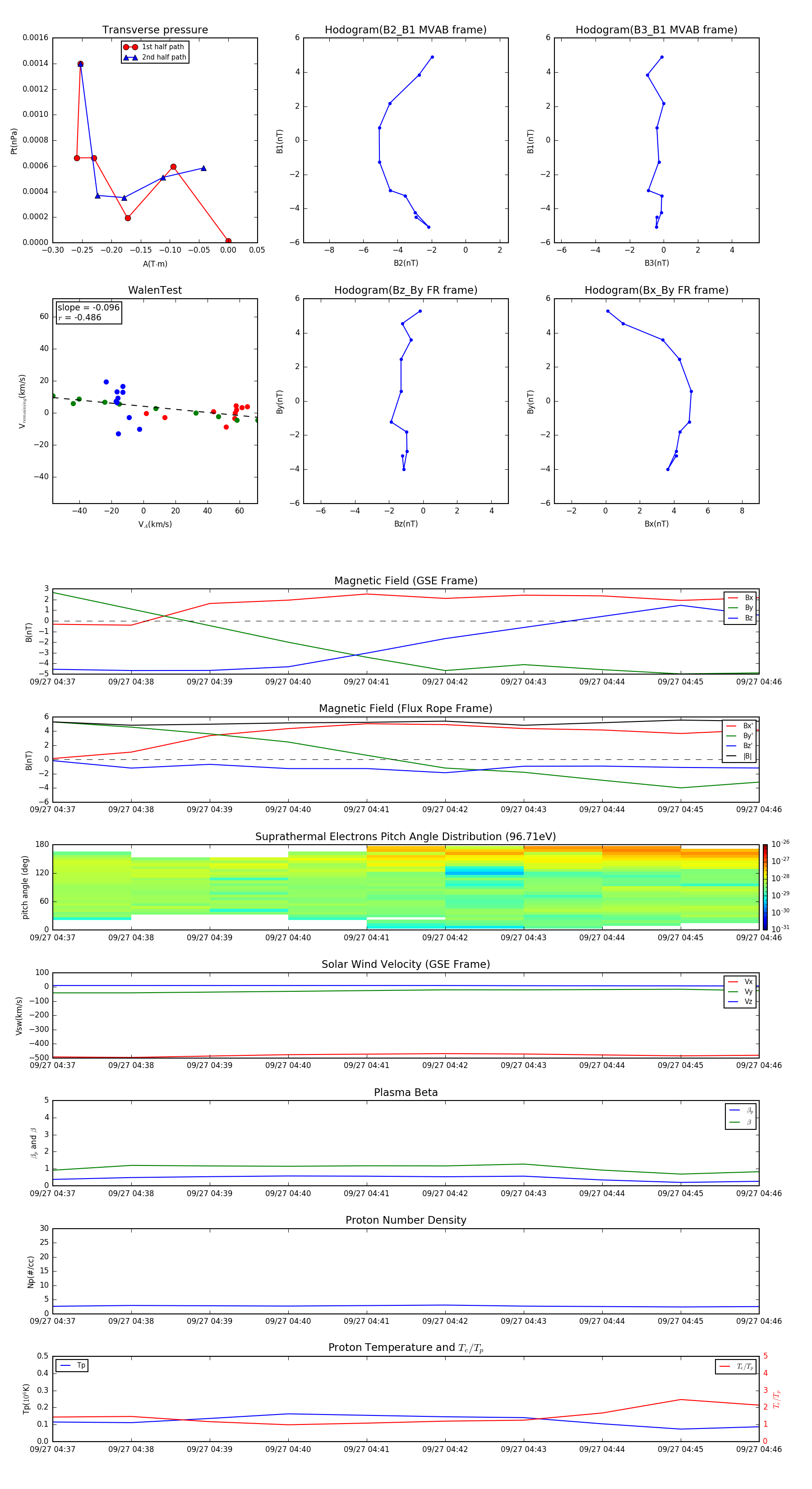Viewport: 812px width, 1489px height.
Task: Click the Bz' entry in Flux Rope legend
Action: click(739, 746)
